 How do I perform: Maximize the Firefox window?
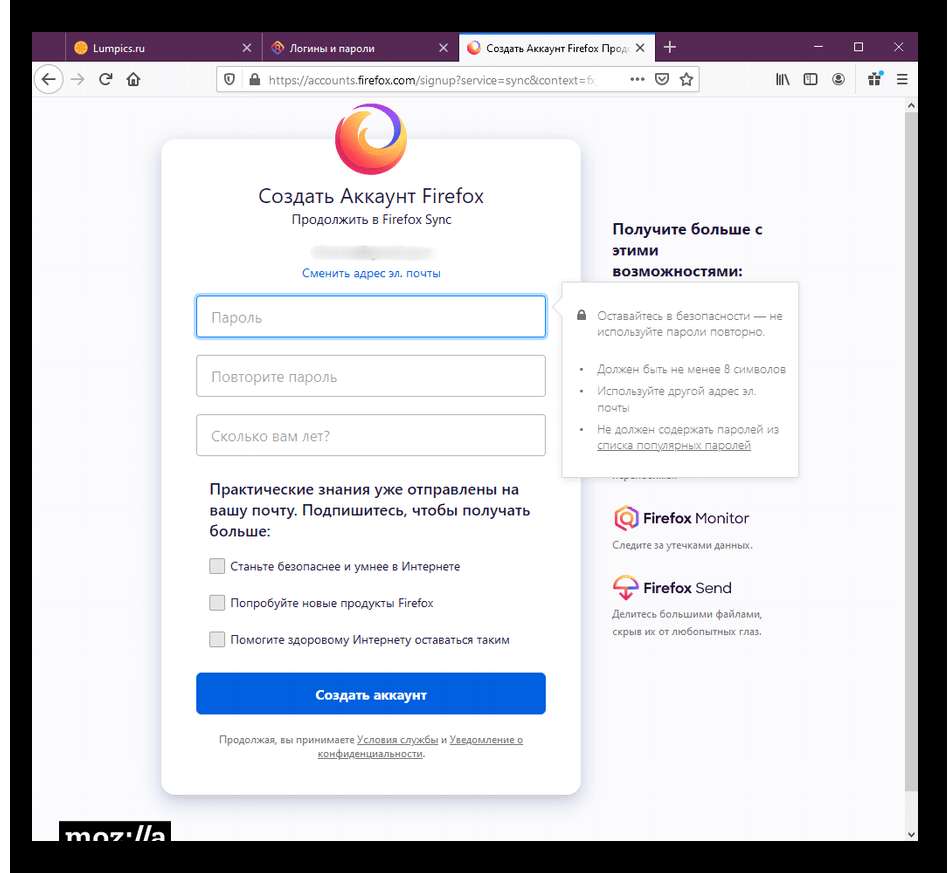[x=859, y=47]
